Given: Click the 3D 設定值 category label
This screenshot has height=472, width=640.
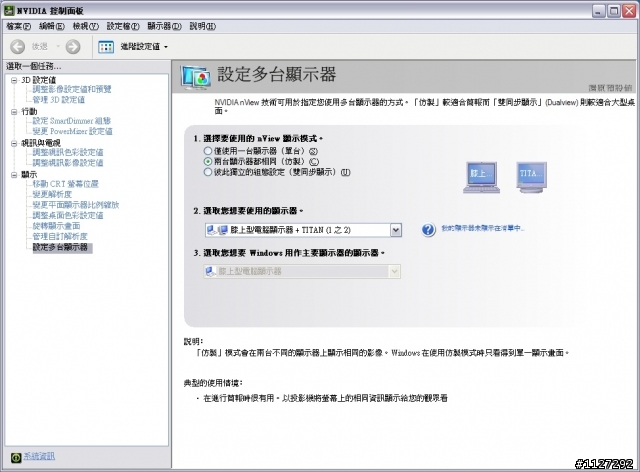Looking at the screenshot, I should (x=38, y=80).
